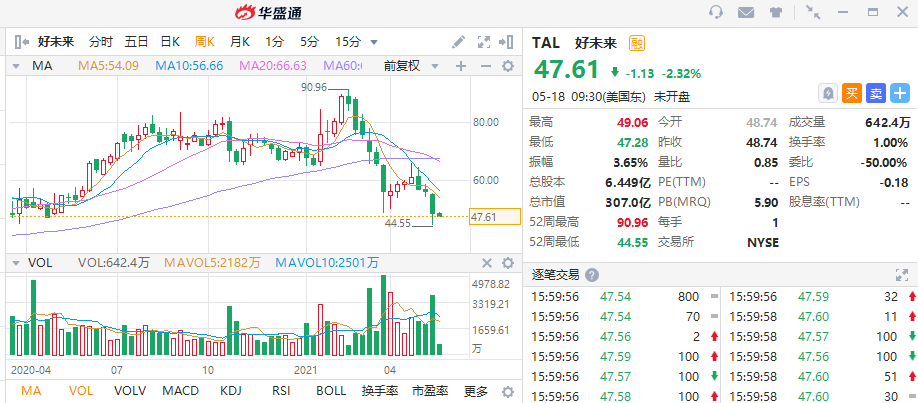Zoom in chart with plus icon
This screenshot has height=403, width=918.
[461, 66]
